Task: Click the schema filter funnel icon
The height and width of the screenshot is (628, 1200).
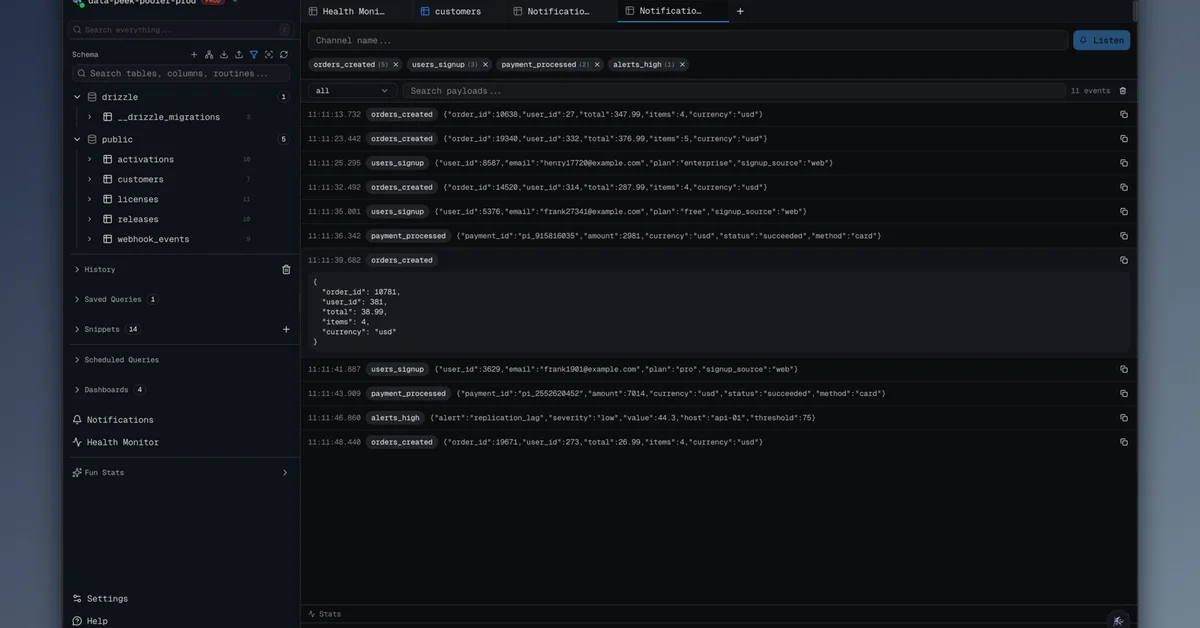Action: click(x=254, y=55)
